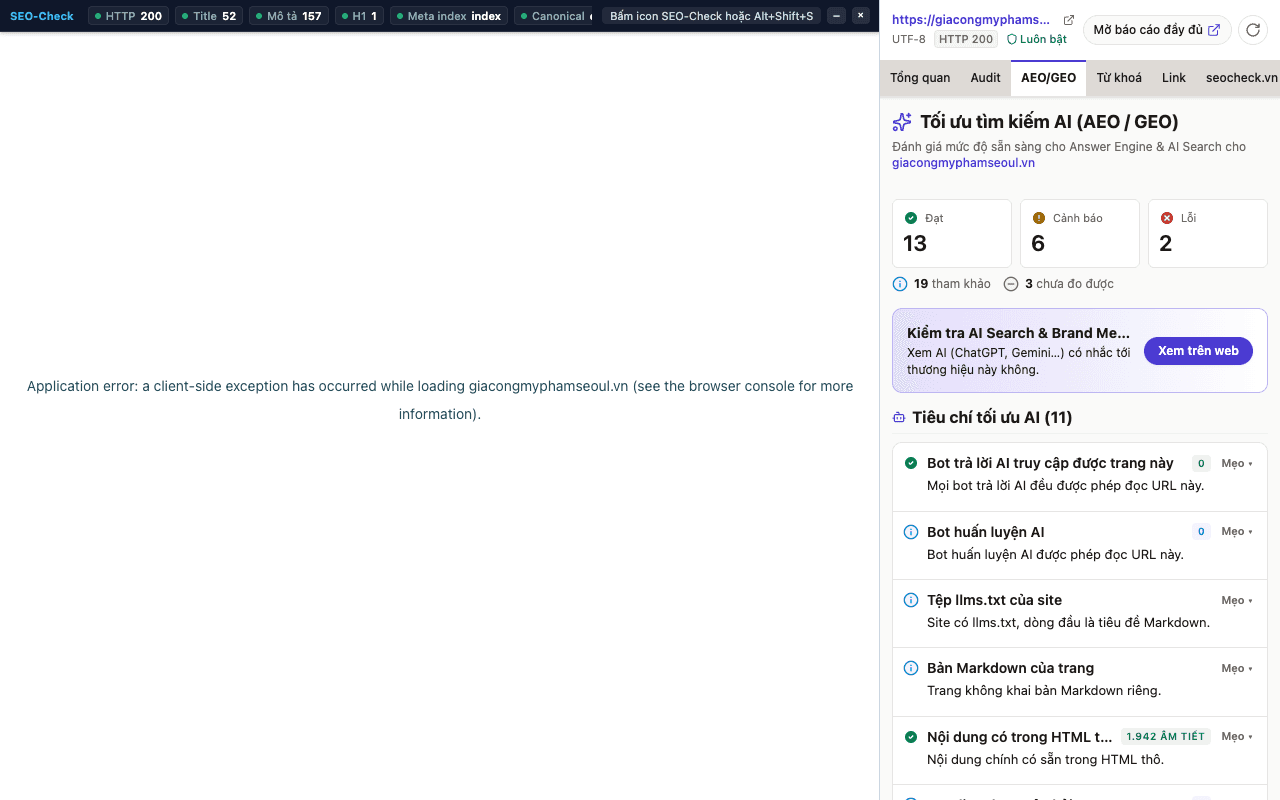1280x800 pixels.
Task: Minimize the SEO-Check toolbar with the dash button
Action: pyautogui.click(x=836, y=16)
